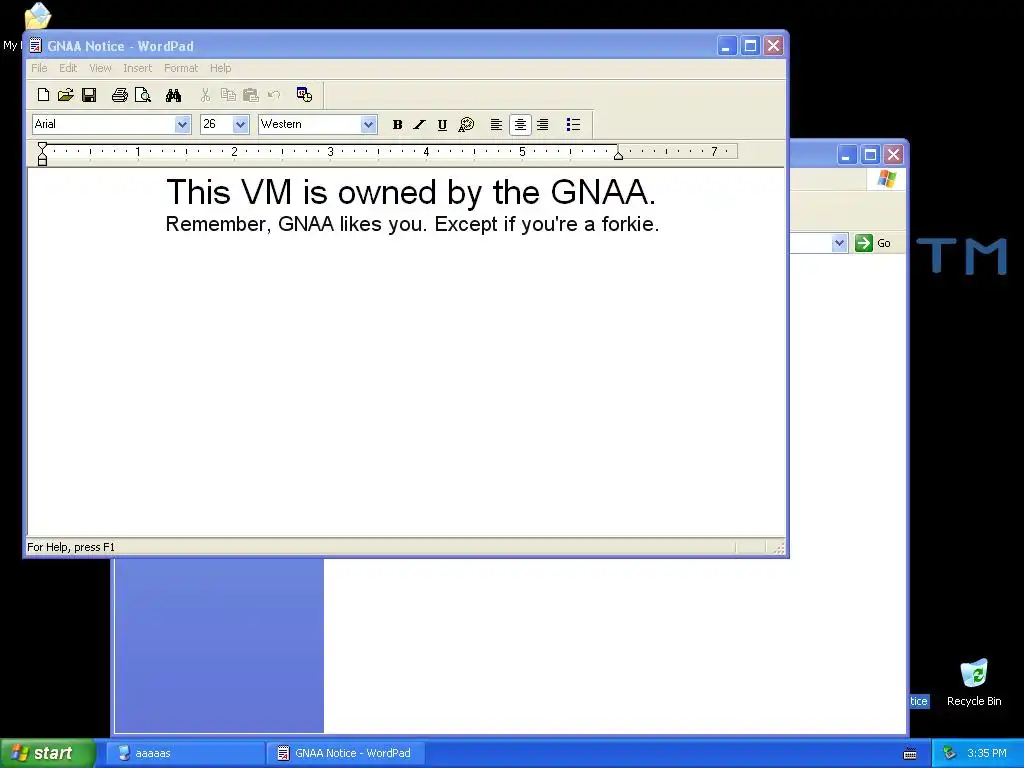
Task: Click the Find binoculars icon
Action: [173, 95]
